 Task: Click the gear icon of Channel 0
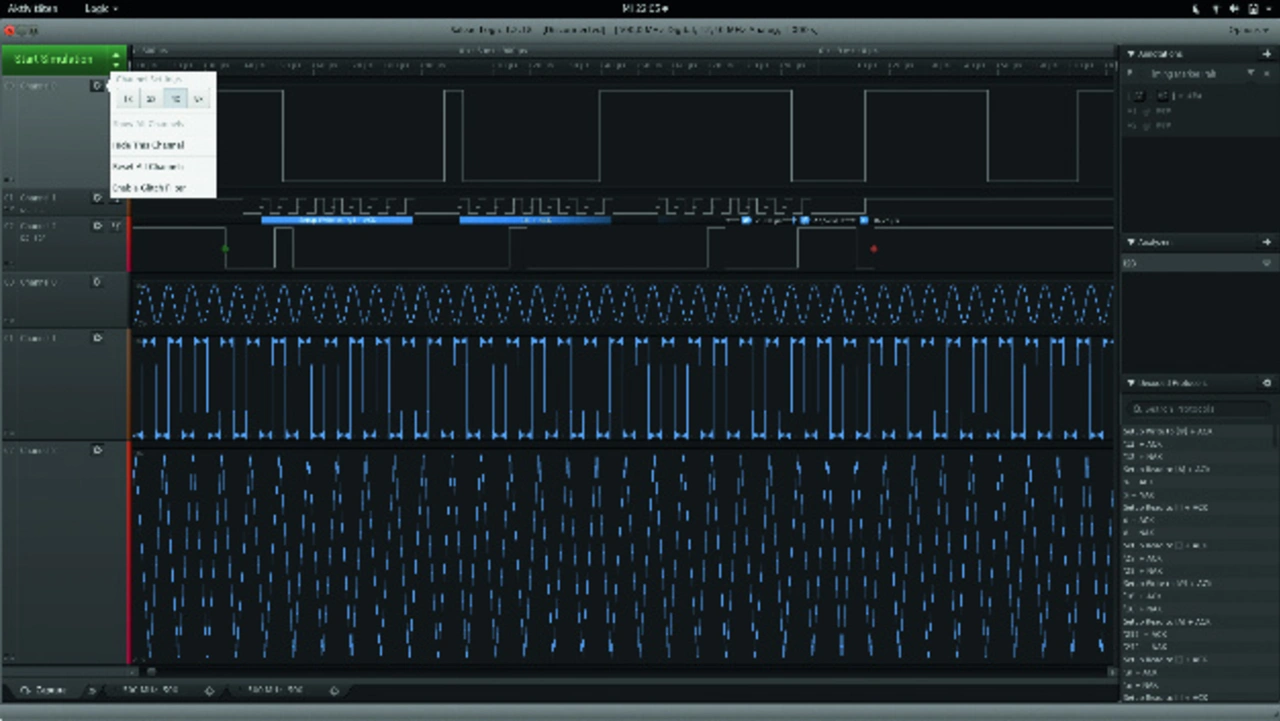tap(97, 86)
